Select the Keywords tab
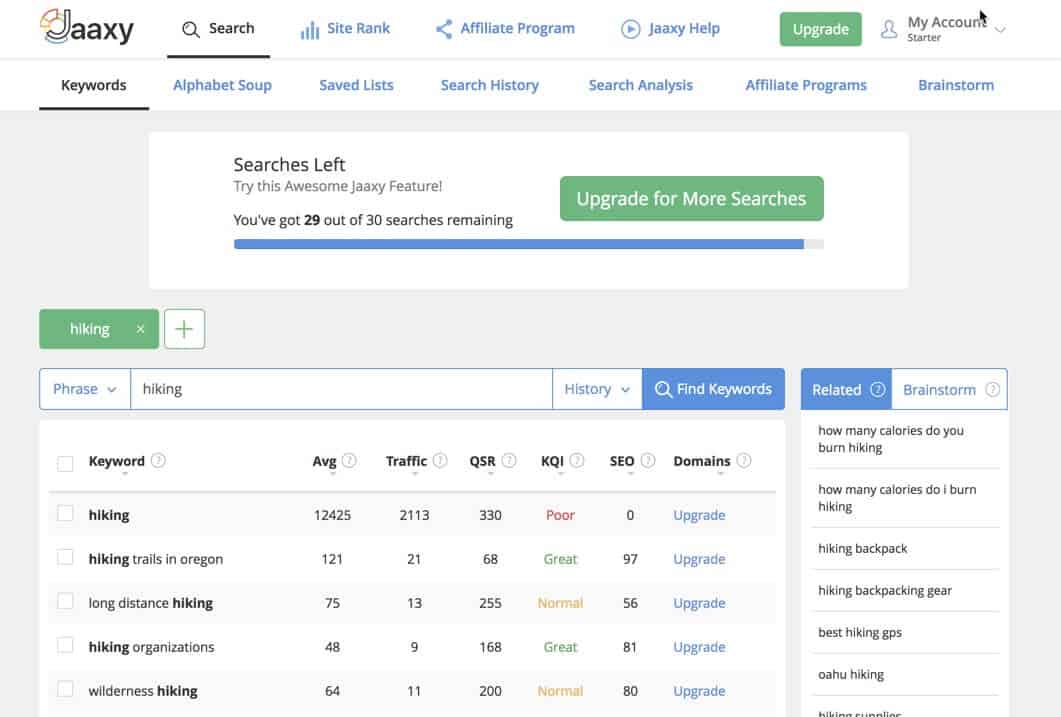The width and height of the screenshot is (1061, 717). click(93, 85)
